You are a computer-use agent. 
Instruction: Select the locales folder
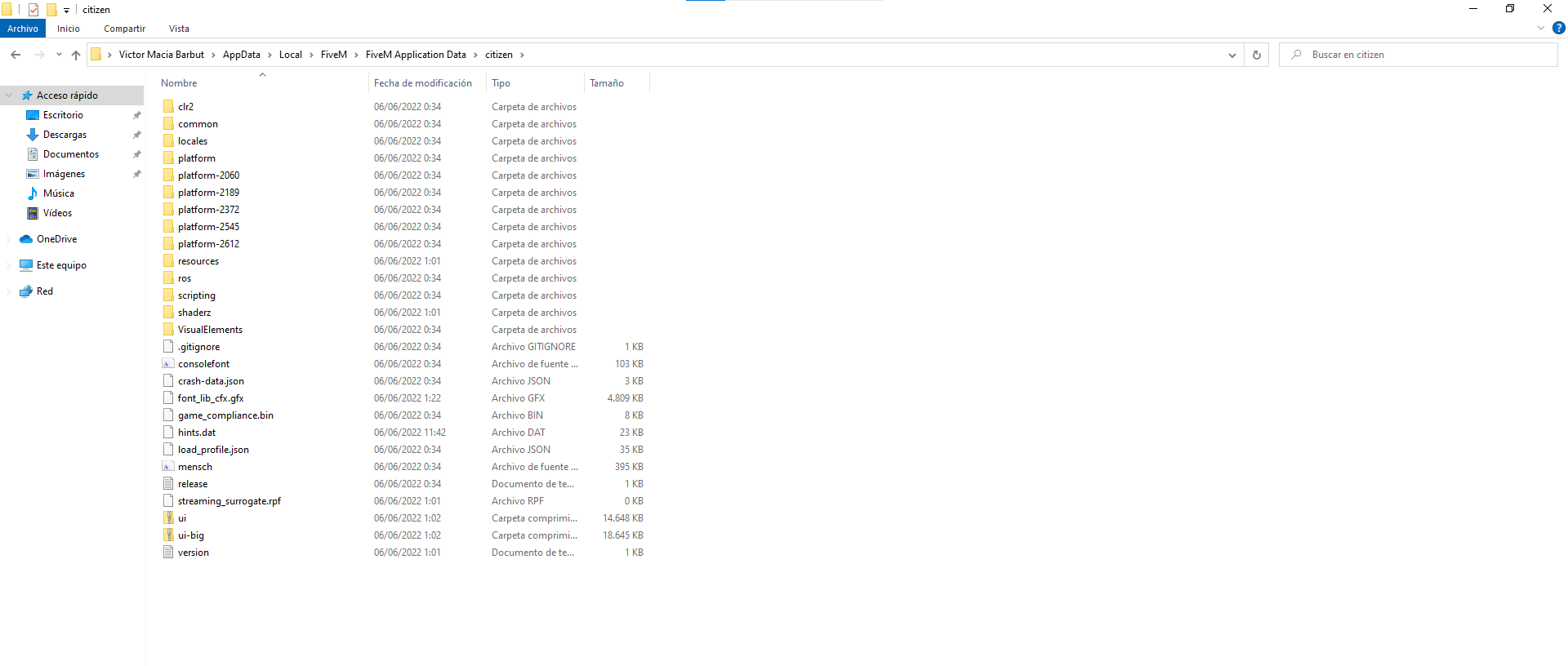click(193, 141)
